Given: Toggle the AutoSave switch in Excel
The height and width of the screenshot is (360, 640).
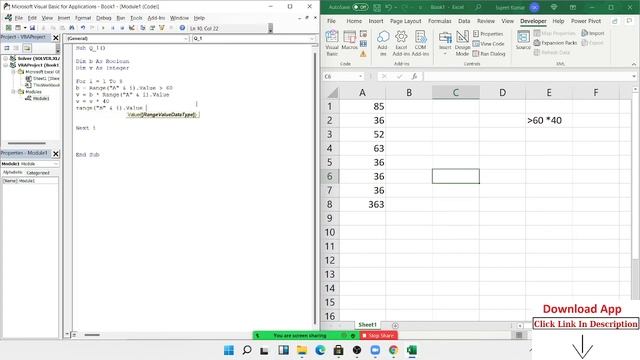Looking at the screenshot, I should (360, 7).
